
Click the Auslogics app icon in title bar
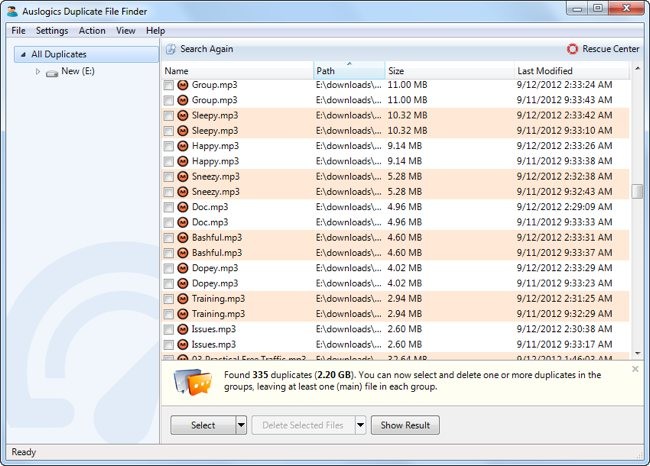13,12
